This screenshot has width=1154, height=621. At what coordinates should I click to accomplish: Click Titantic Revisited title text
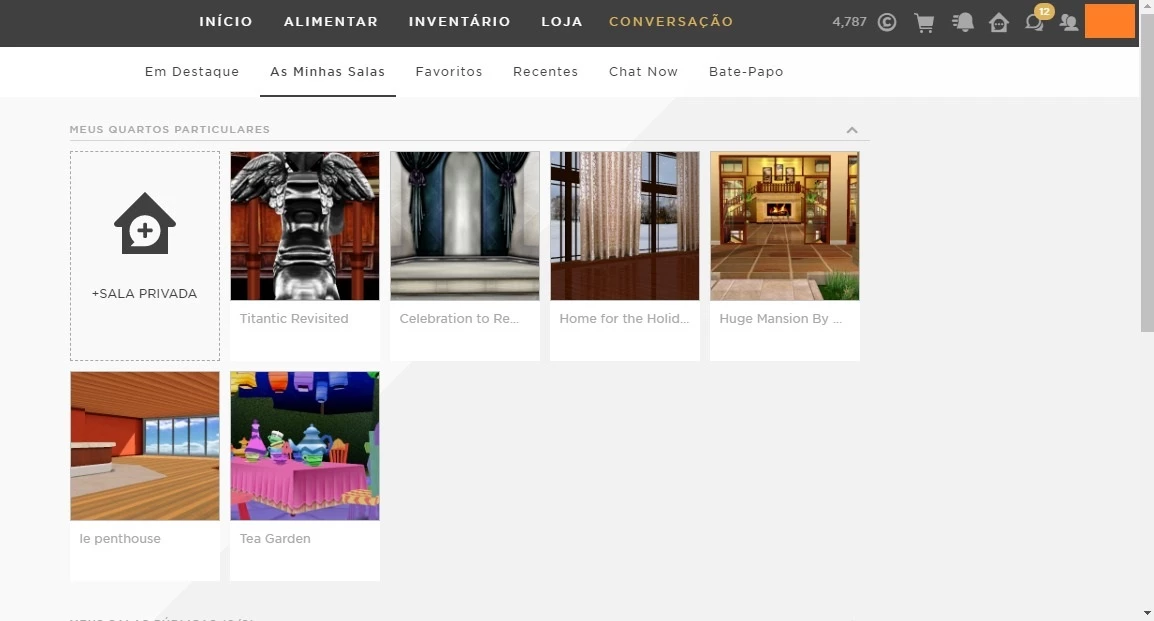(x=294, y=319)
